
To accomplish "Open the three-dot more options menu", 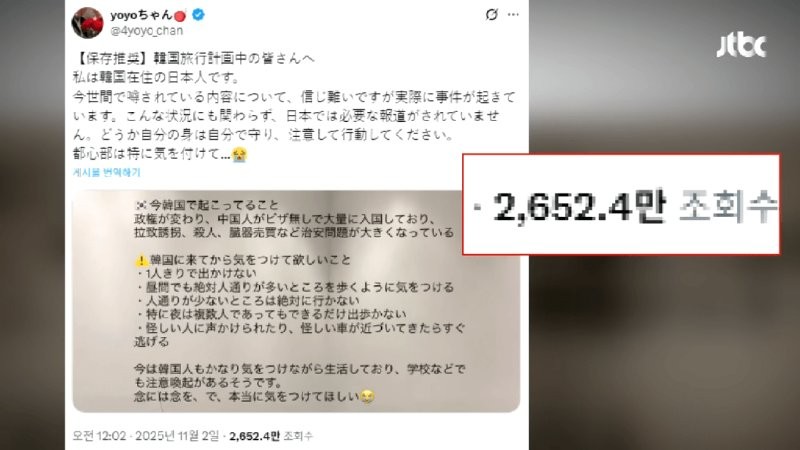I will click(513, 15).
